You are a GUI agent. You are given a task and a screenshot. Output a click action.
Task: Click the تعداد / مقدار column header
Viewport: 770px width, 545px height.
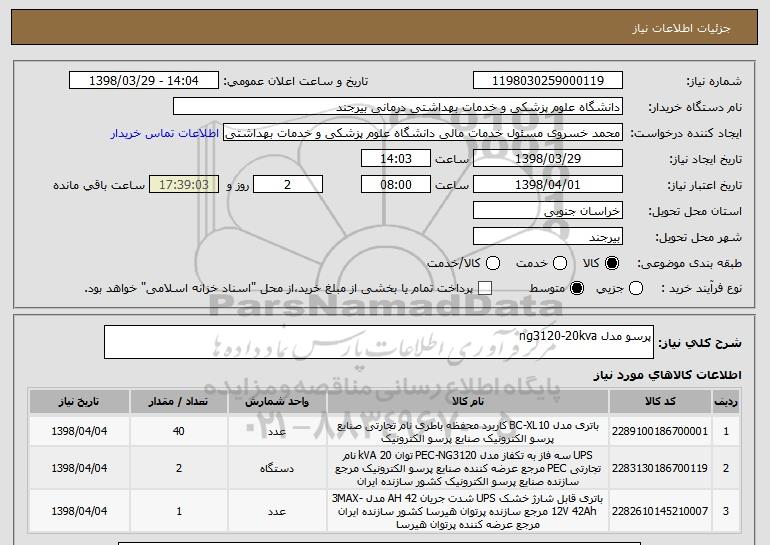pos(178,402)
